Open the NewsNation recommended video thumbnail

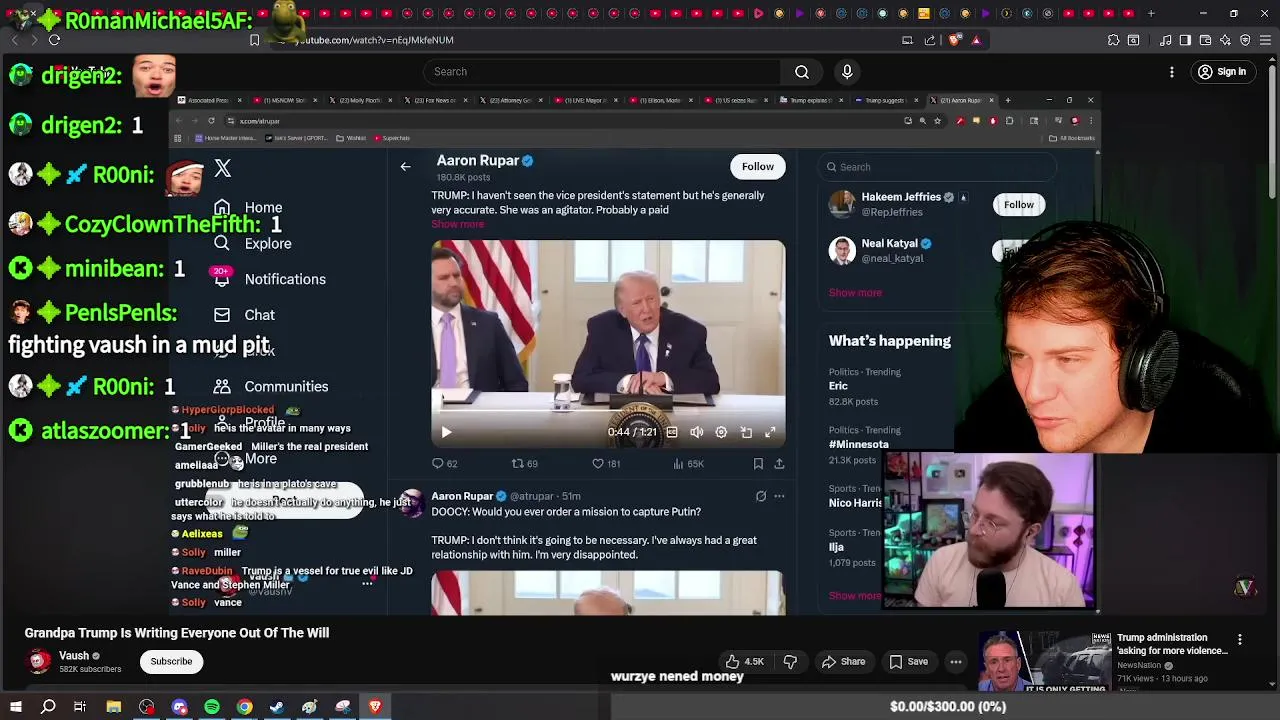1045,661
